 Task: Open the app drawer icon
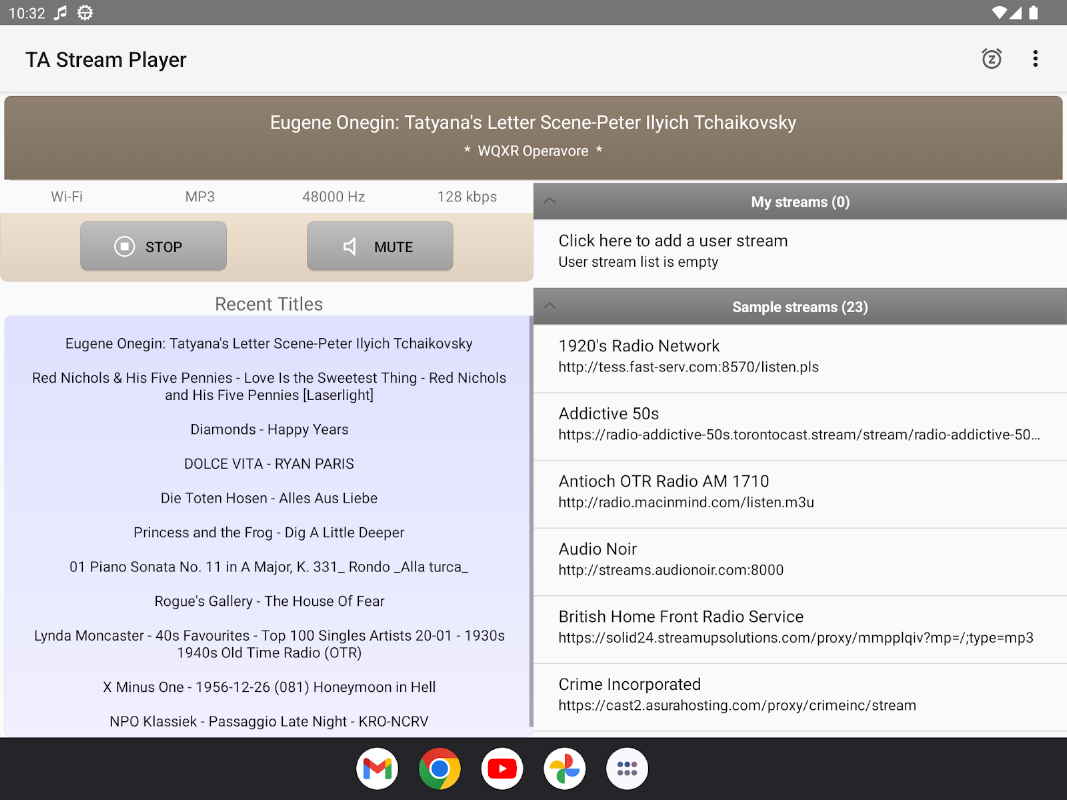pos(627,769)
